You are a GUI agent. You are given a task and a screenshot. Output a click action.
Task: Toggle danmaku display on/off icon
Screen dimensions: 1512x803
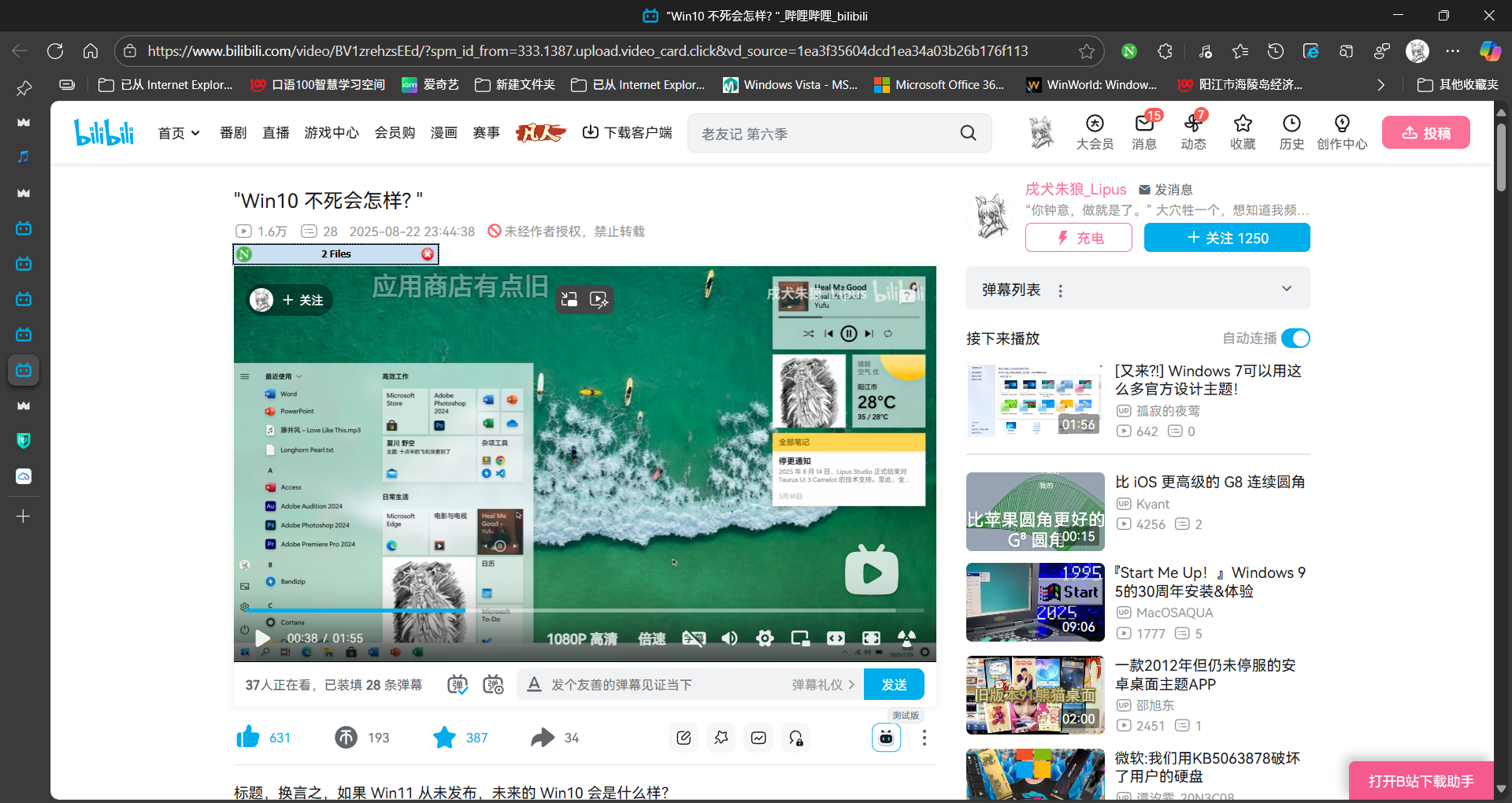tap(458, 684)
